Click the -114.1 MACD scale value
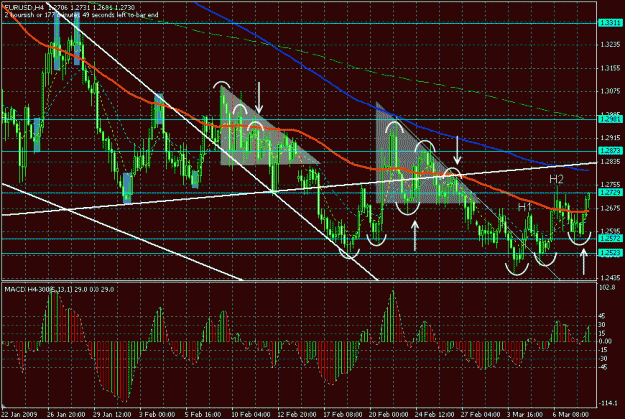The image size is (625, 419). 607,403
